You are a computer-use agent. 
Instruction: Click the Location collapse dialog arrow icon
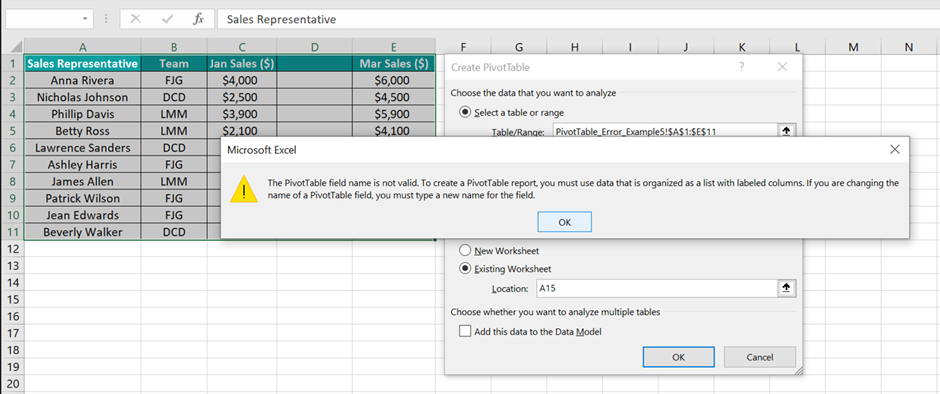pyautogui.click(x=787, y=288)
